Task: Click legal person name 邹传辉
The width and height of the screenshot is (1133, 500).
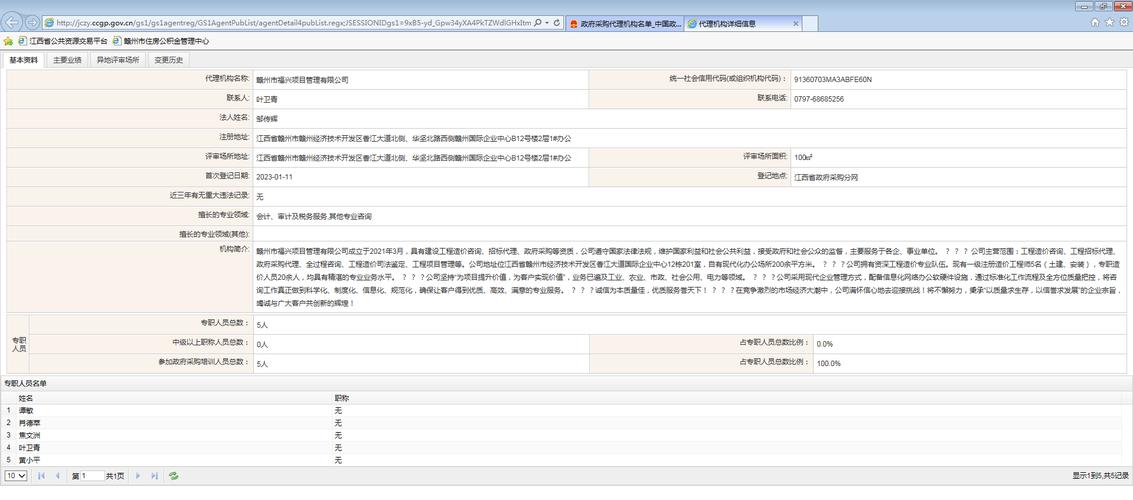Action: tap(267, 118)
